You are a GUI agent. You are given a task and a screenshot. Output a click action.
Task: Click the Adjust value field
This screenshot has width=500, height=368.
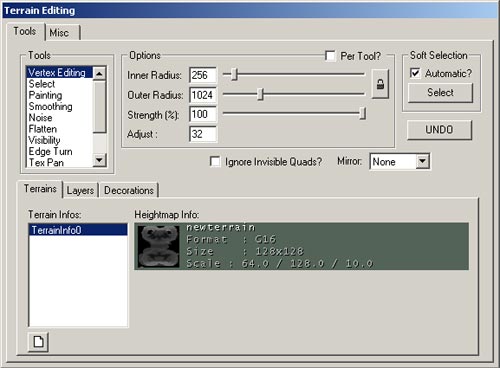(x=203, y=134)
